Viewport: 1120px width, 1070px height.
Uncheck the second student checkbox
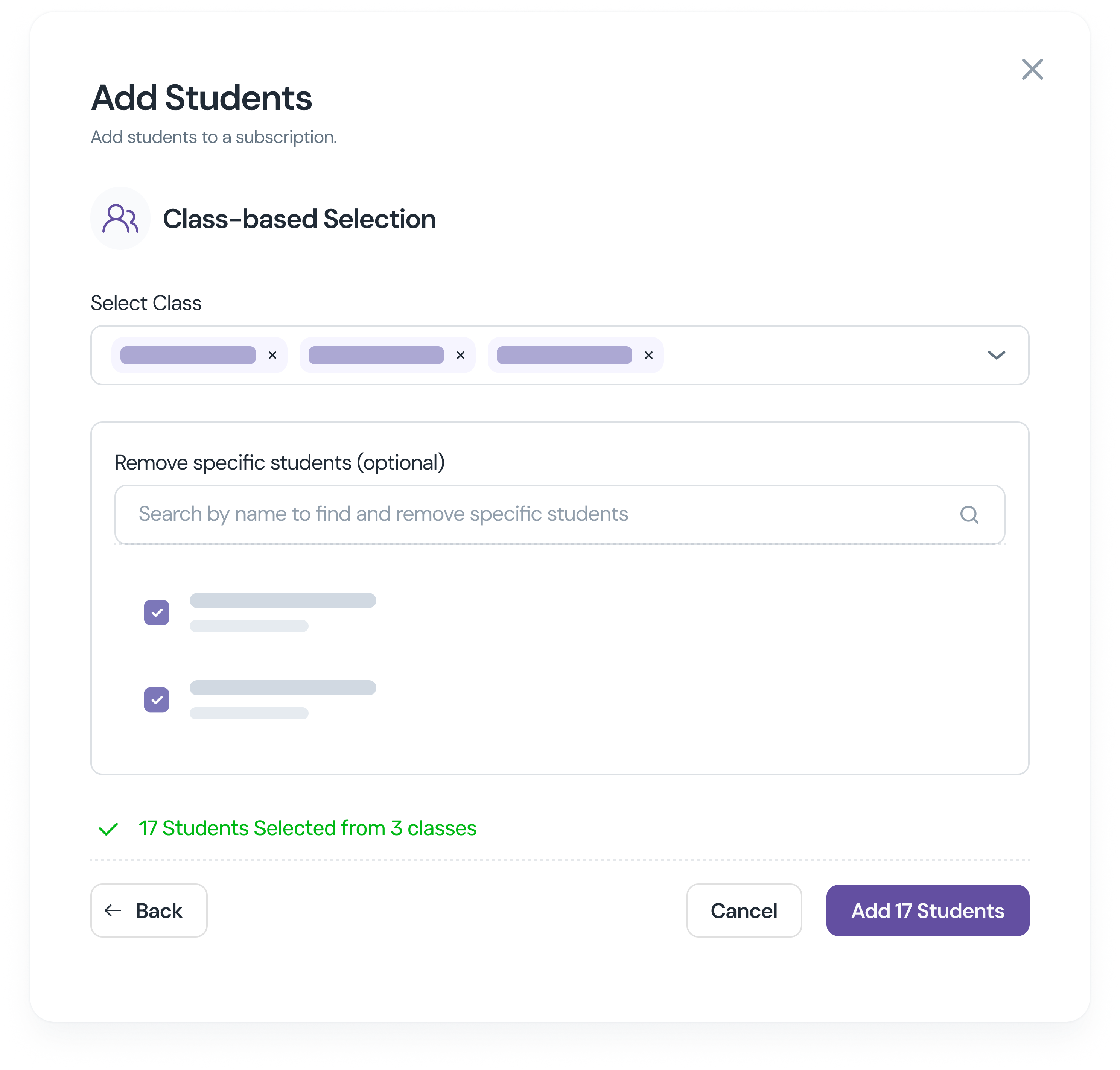157,700
